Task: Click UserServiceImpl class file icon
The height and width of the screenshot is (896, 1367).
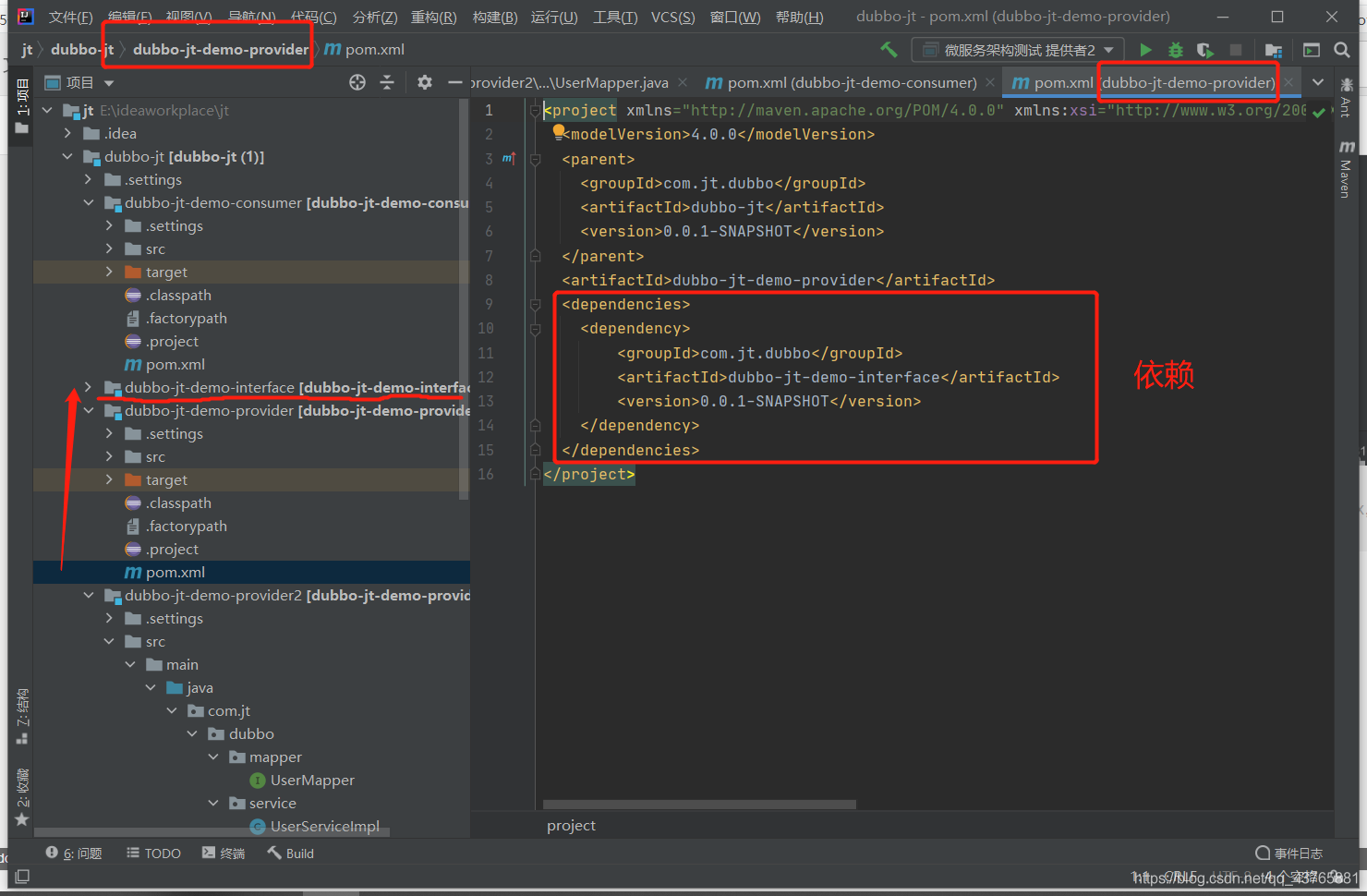Action: 258,826
